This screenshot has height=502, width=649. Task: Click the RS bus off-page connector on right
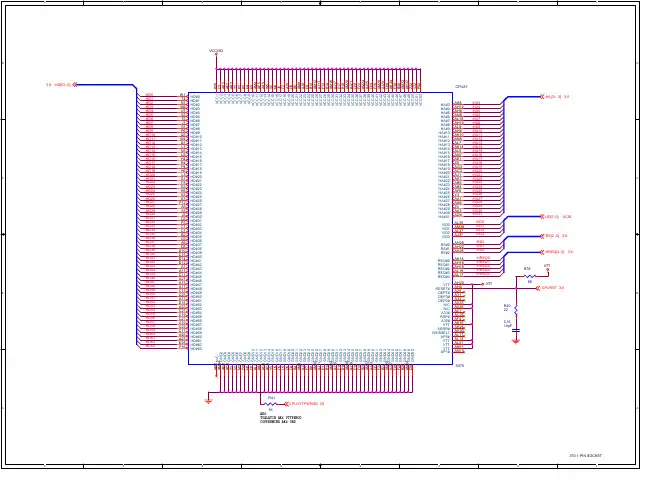(542, 236)
